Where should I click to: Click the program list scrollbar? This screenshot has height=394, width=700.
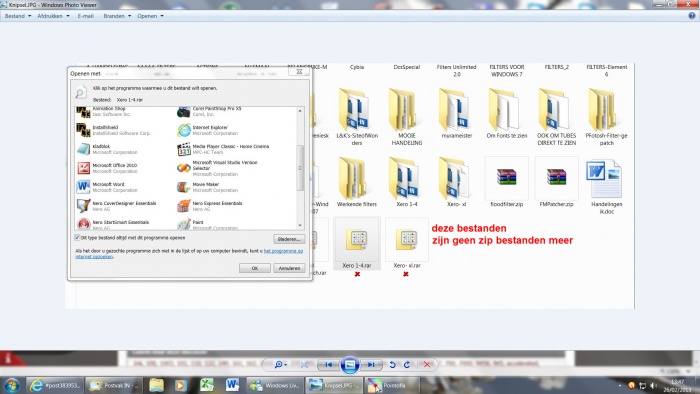pyautogui.click(x=300, y=168)
